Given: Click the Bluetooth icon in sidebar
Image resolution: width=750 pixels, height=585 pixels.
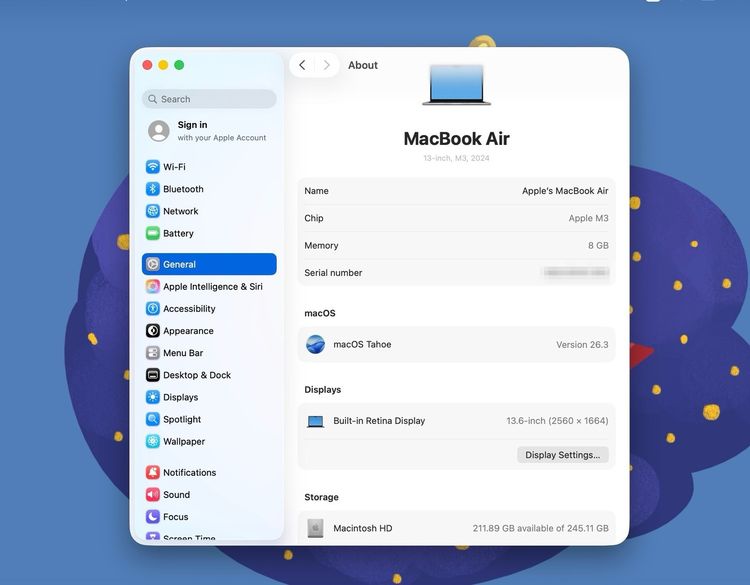Looking at the screenshot, I should pyautogui.click(x=153, y=189).
